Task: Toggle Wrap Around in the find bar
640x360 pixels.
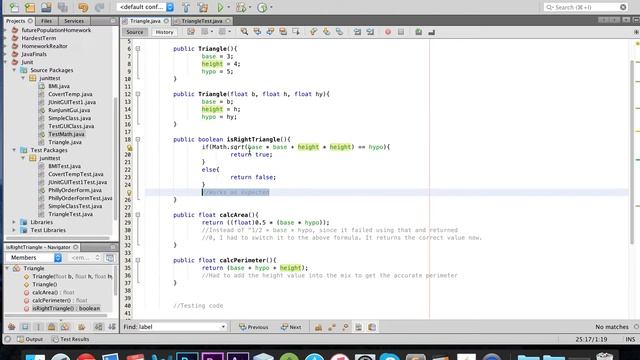Action: [x=372, y=327]
